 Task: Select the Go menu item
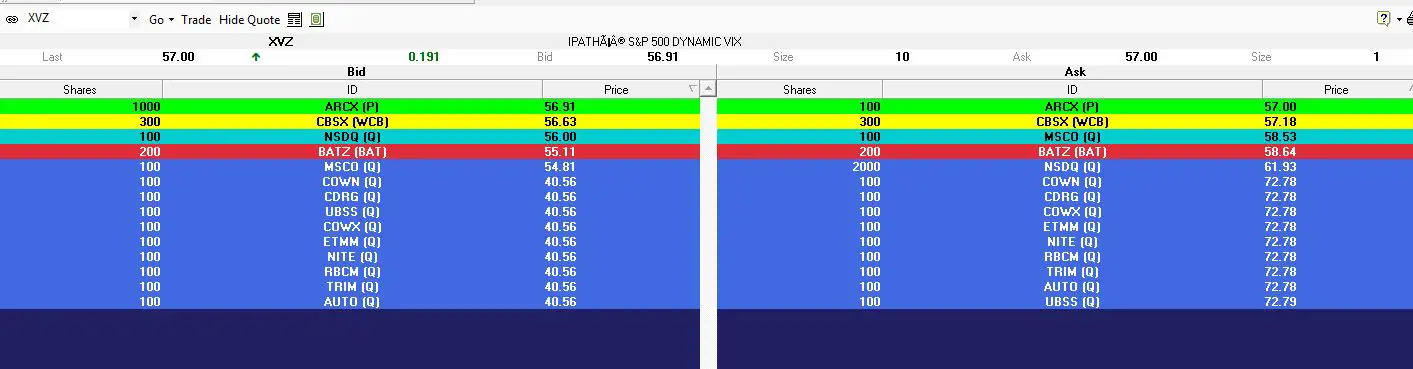(156, 19)
